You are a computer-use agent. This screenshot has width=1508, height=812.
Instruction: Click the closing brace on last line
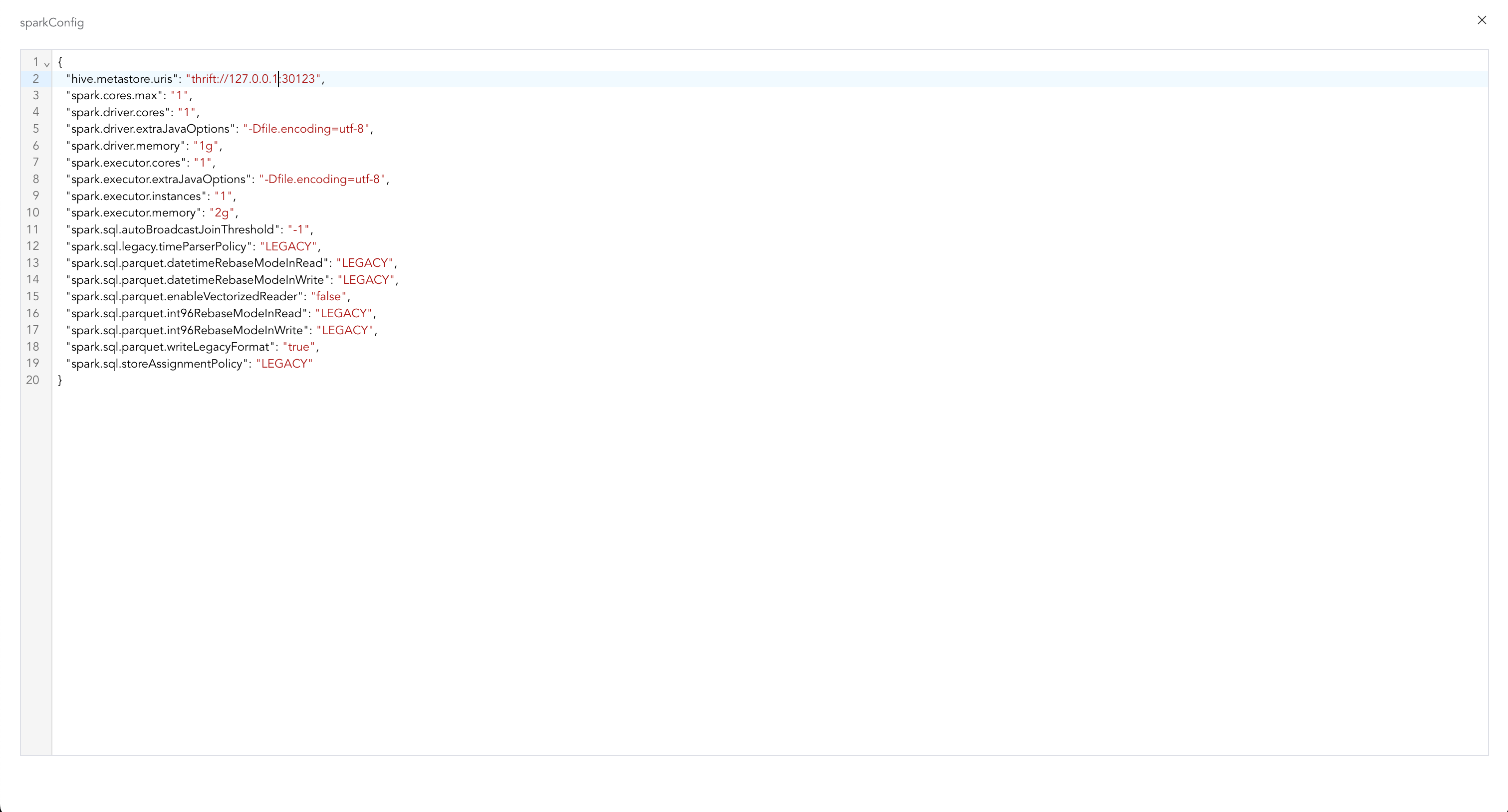click(x=60, y=380)
